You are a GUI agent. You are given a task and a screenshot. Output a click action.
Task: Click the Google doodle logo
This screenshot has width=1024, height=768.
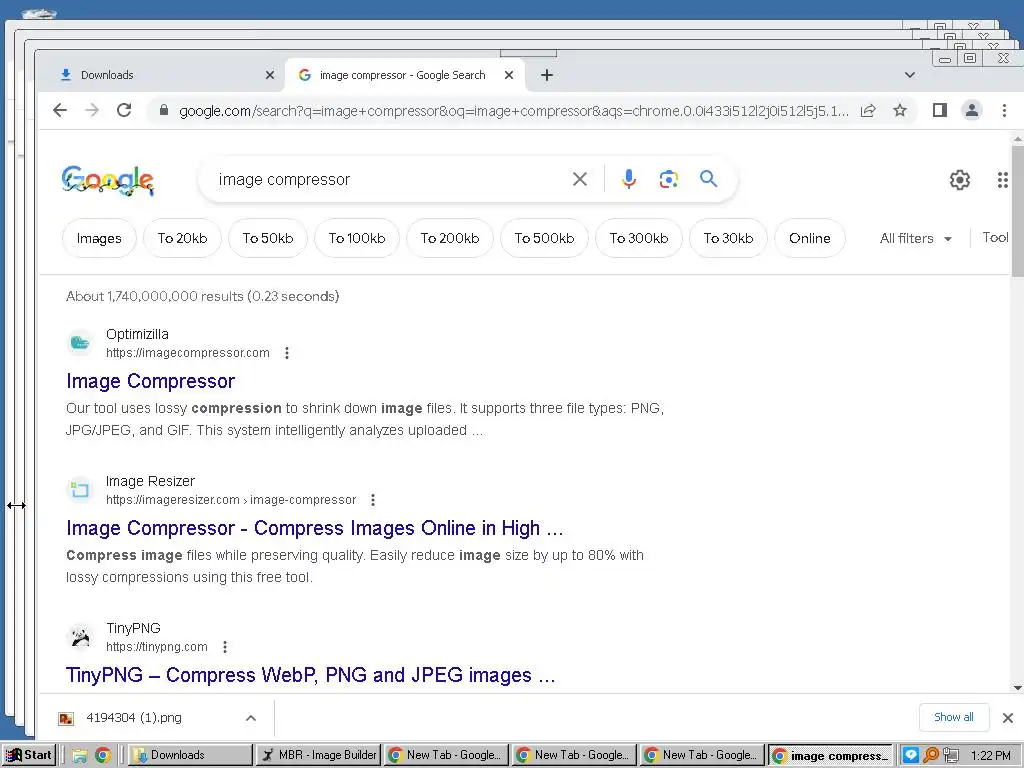point(108,181)
